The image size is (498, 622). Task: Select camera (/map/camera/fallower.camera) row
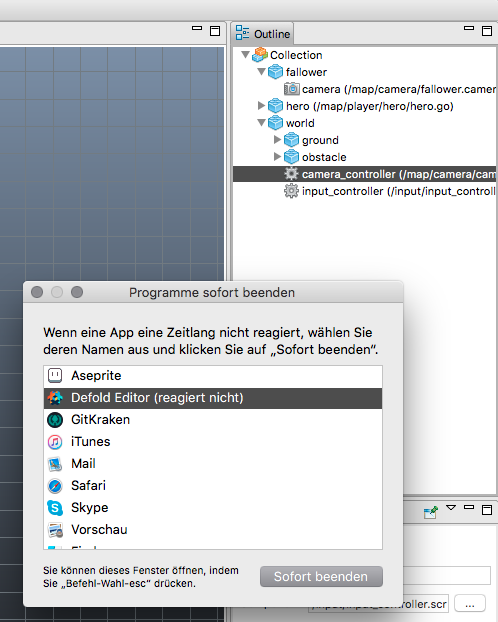coord(364,89)
